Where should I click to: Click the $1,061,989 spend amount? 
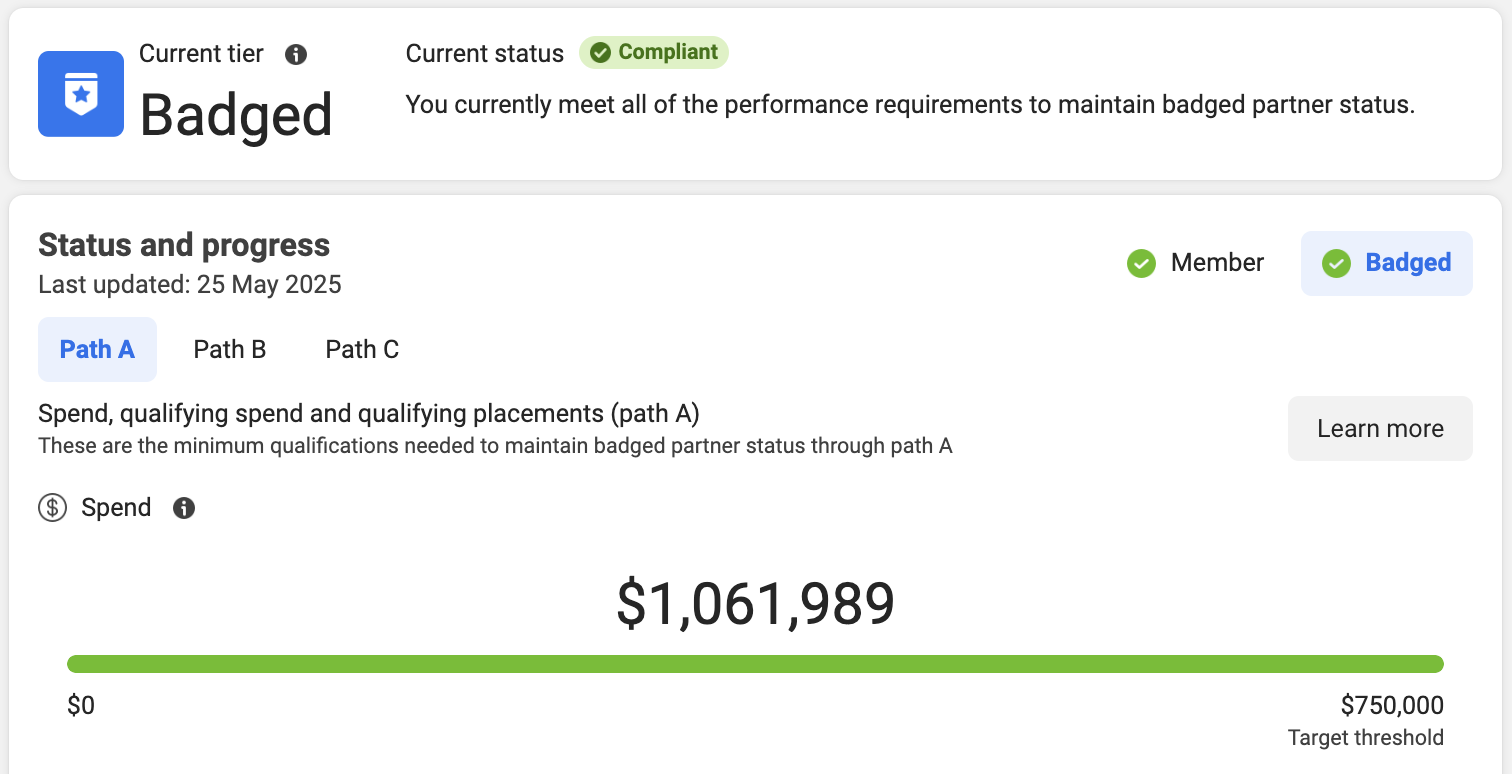point(755,603)
